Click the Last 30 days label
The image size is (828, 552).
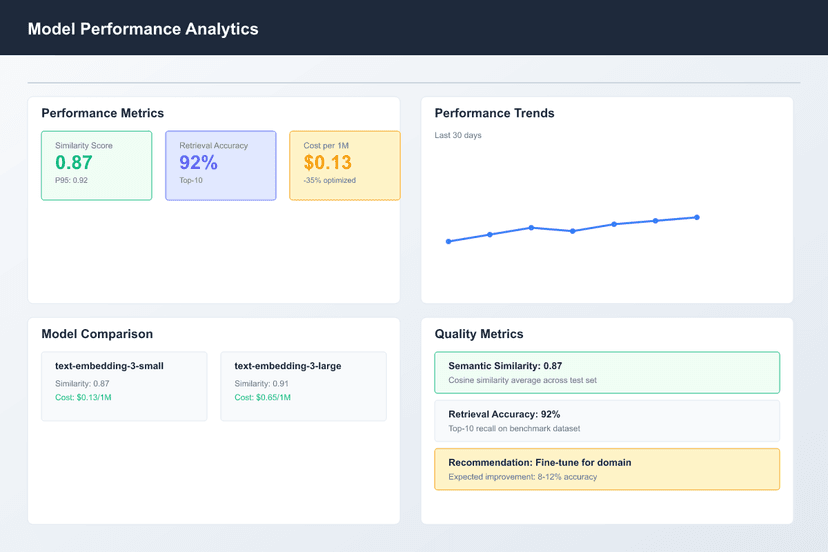458,135
